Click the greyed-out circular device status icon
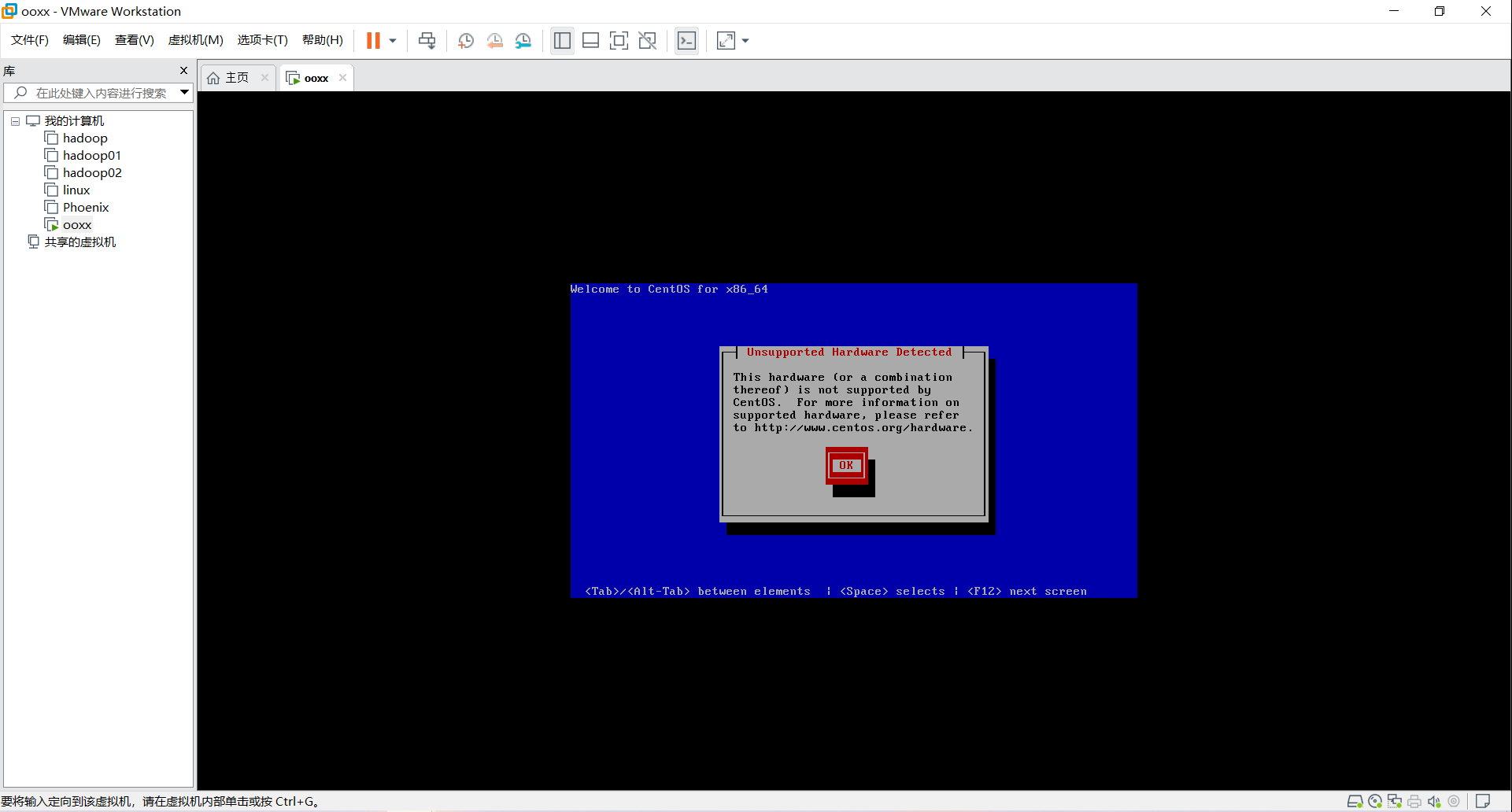The width and height of the screenshot is (1512, 812). point(1454,801)
